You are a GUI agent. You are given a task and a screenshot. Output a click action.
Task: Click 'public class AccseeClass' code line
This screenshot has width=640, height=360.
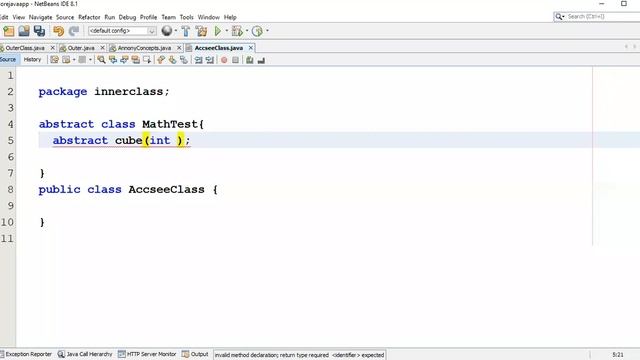128,189
